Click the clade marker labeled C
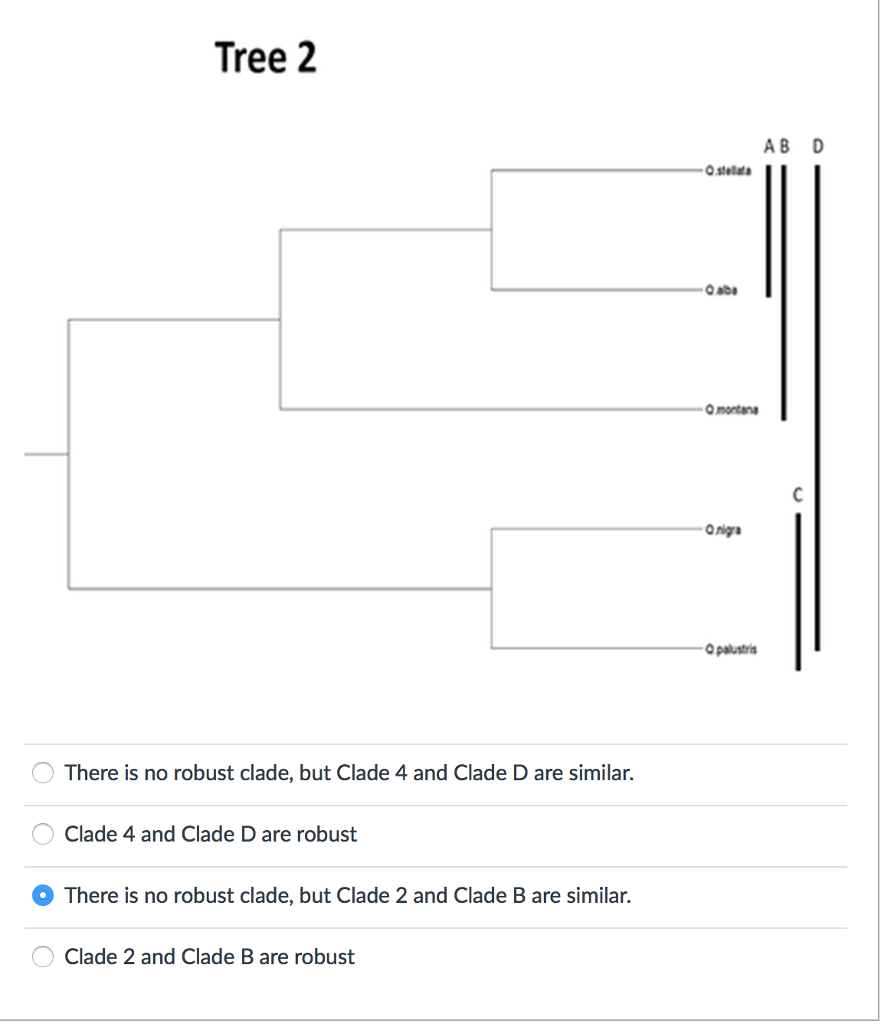881x1024 pixels. click(798, 493)
